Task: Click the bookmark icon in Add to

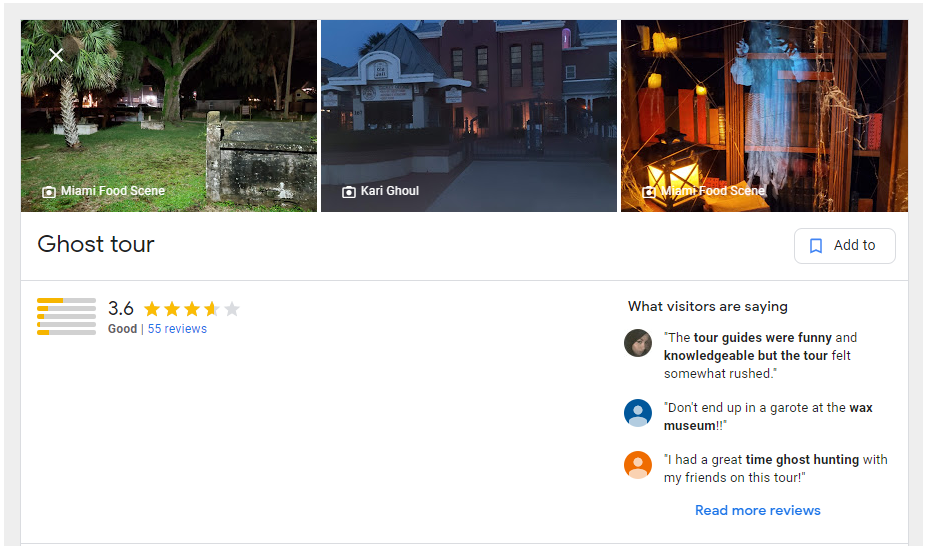Action: pyautogui.click(x=816, y=246)
